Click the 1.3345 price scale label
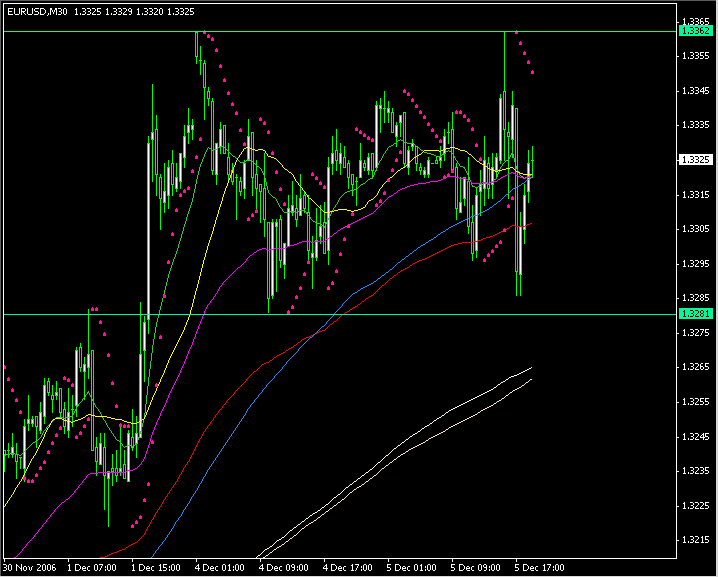 (x=696, y=91)
